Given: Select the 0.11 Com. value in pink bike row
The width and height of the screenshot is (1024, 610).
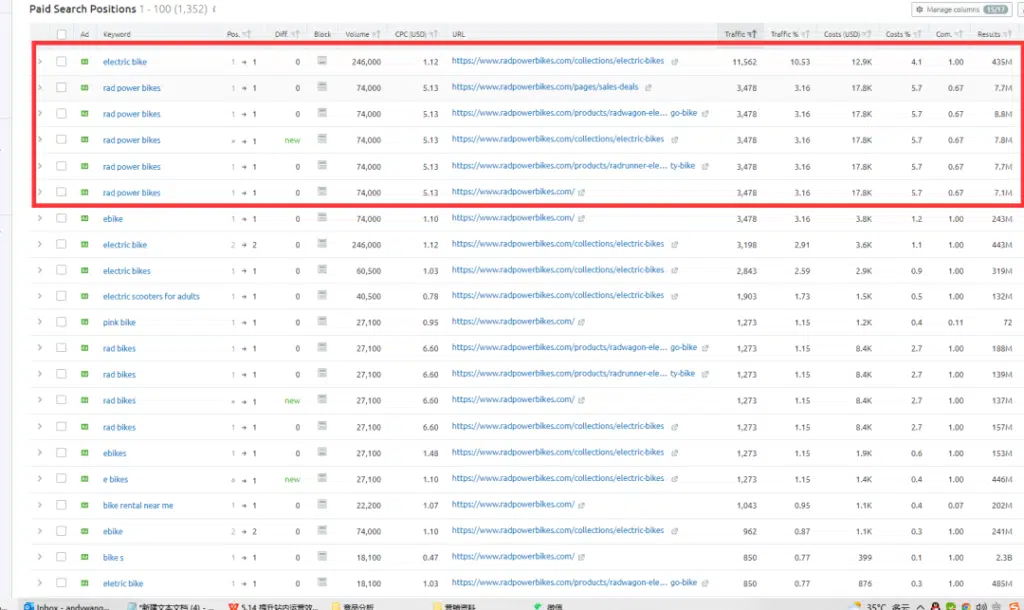Looking at the screenshot, I should coord(955,323).
